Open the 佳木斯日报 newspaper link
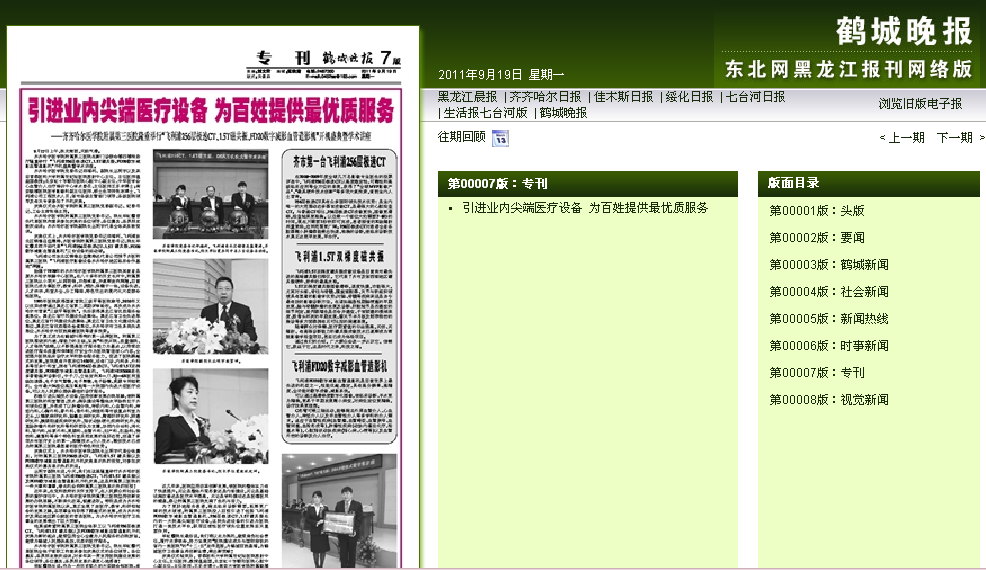Viewport: 986px width, 570px height. 624,97
